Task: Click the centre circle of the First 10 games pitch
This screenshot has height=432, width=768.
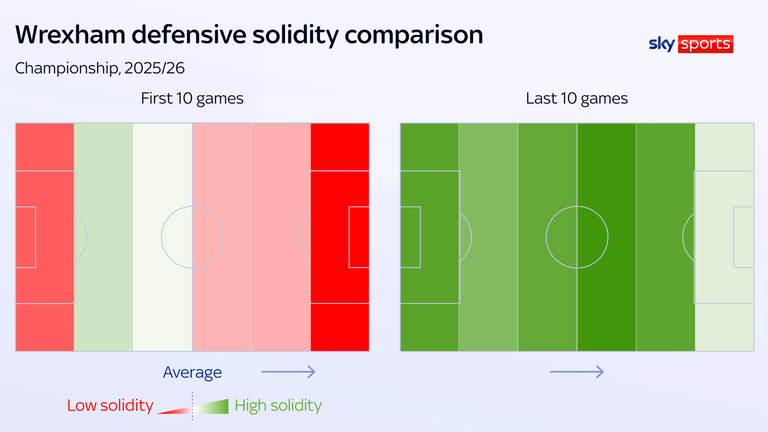Action: pos(191,237)
